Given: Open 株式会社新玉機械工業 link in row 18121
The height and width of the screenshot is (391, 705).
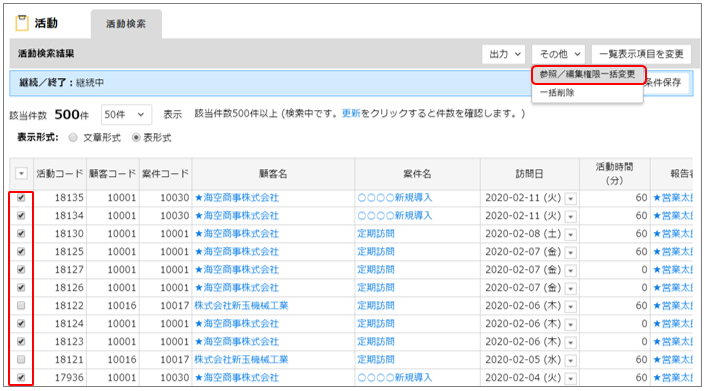Looking at the screenshot, I should tap(241, 360).
